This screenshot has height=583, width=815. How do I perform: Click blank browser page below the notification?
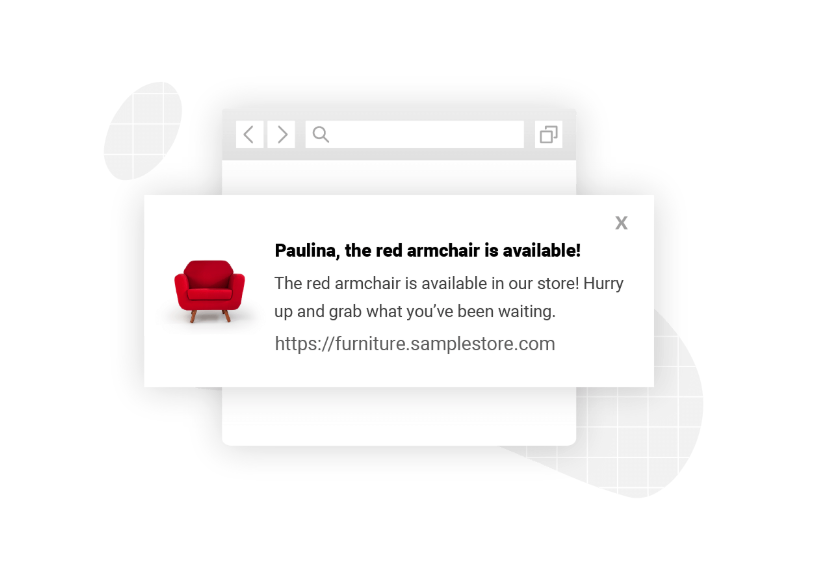point(399,416)
